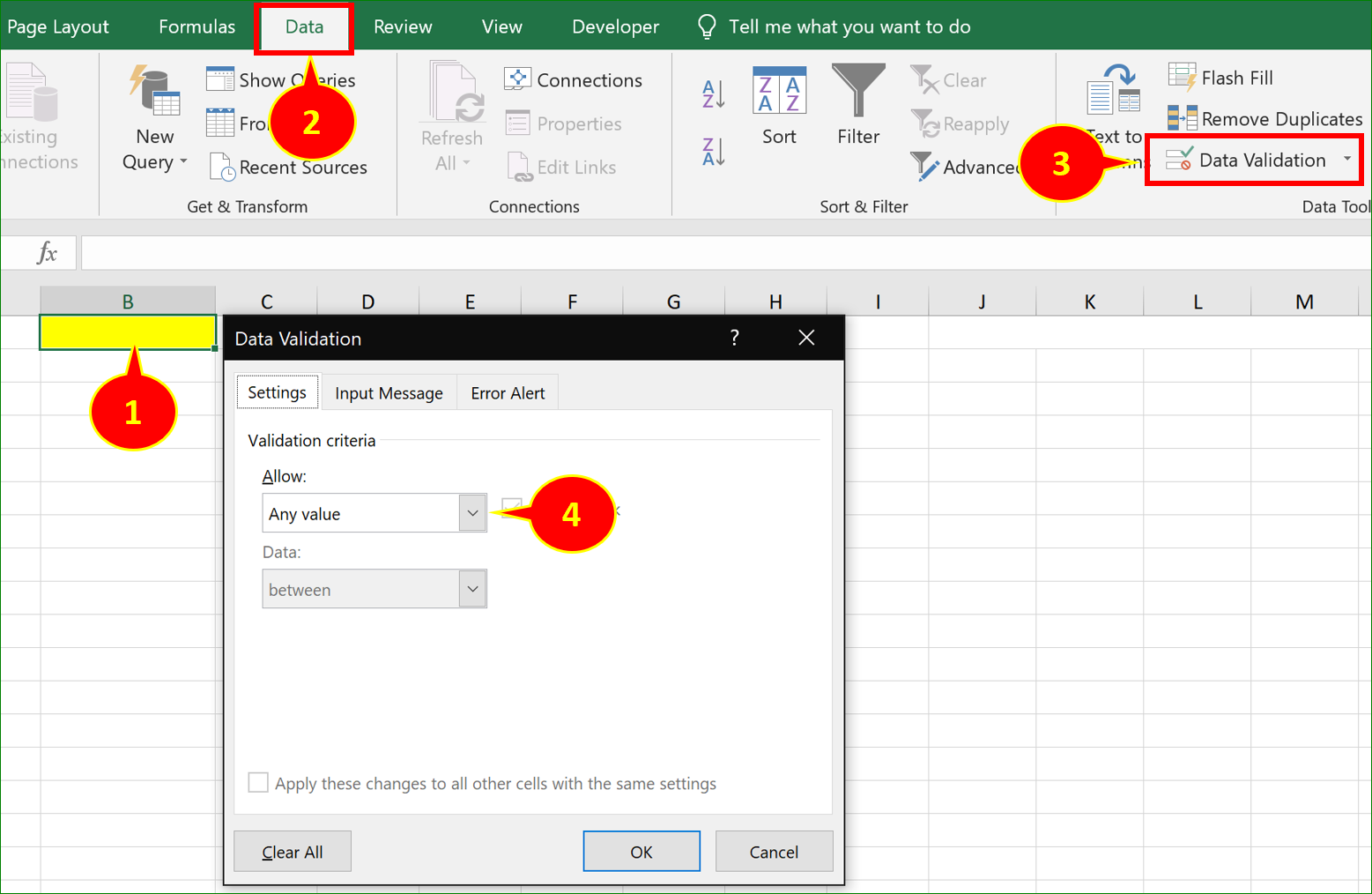The height and width of the screenshot is (894, 1372).
Task: Confirm validation settings with OK
Action: point(641,851)
